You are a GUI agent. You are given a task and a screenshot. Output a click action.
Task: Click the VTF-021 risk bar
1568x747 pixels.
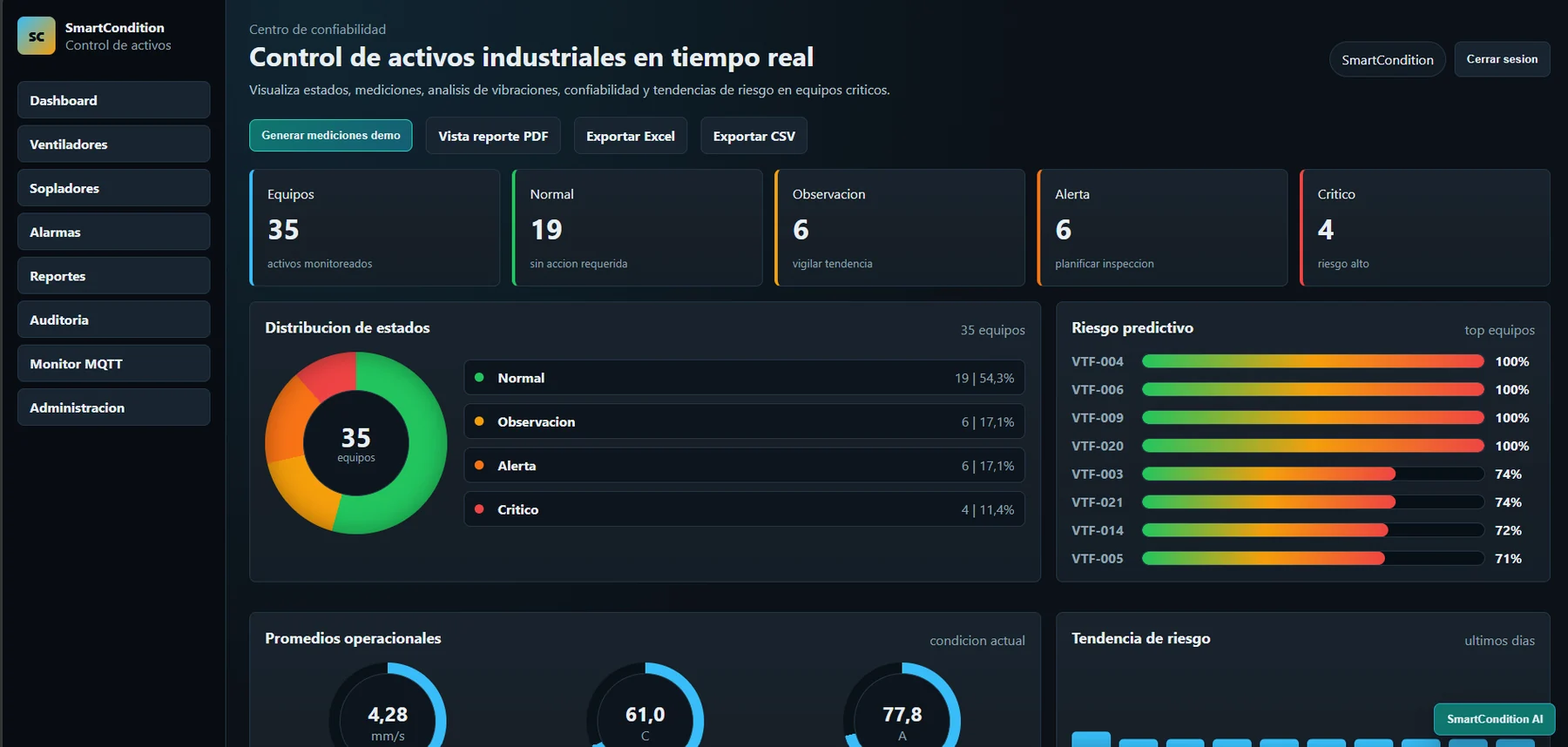(1313, 501)
